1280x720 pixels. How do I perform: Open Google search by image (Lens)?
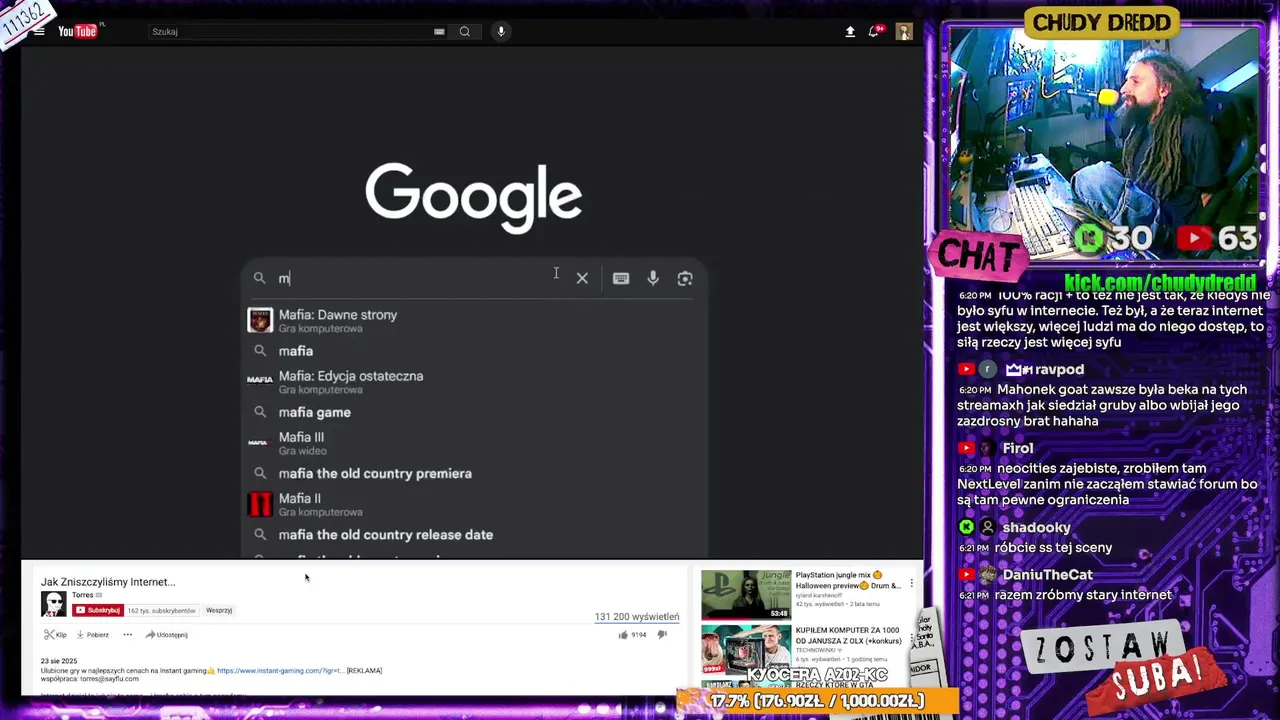(x=685, y=278)
